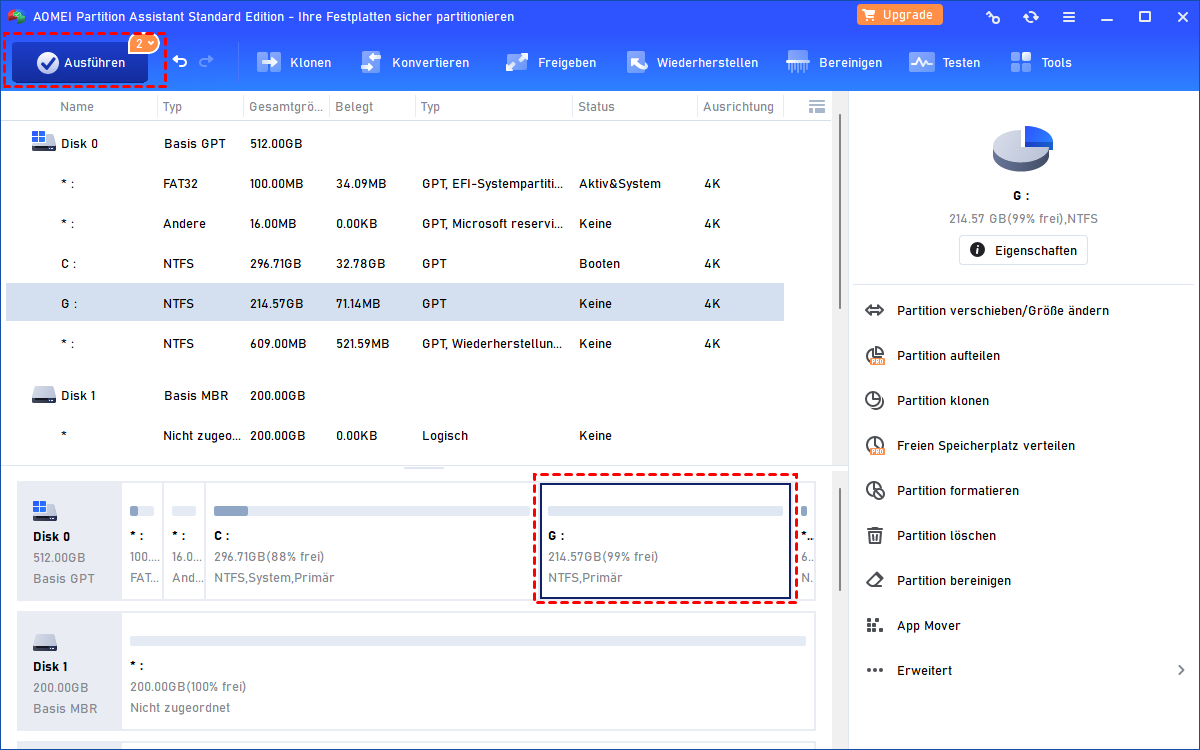Open Eigenschaften of partition G
The image size is (1200, 750).
1023,250
